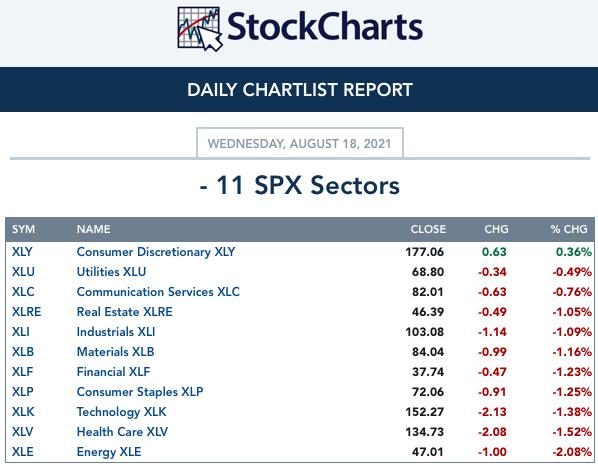
Task: Open Health Care XLV chart
Action: 122,432
